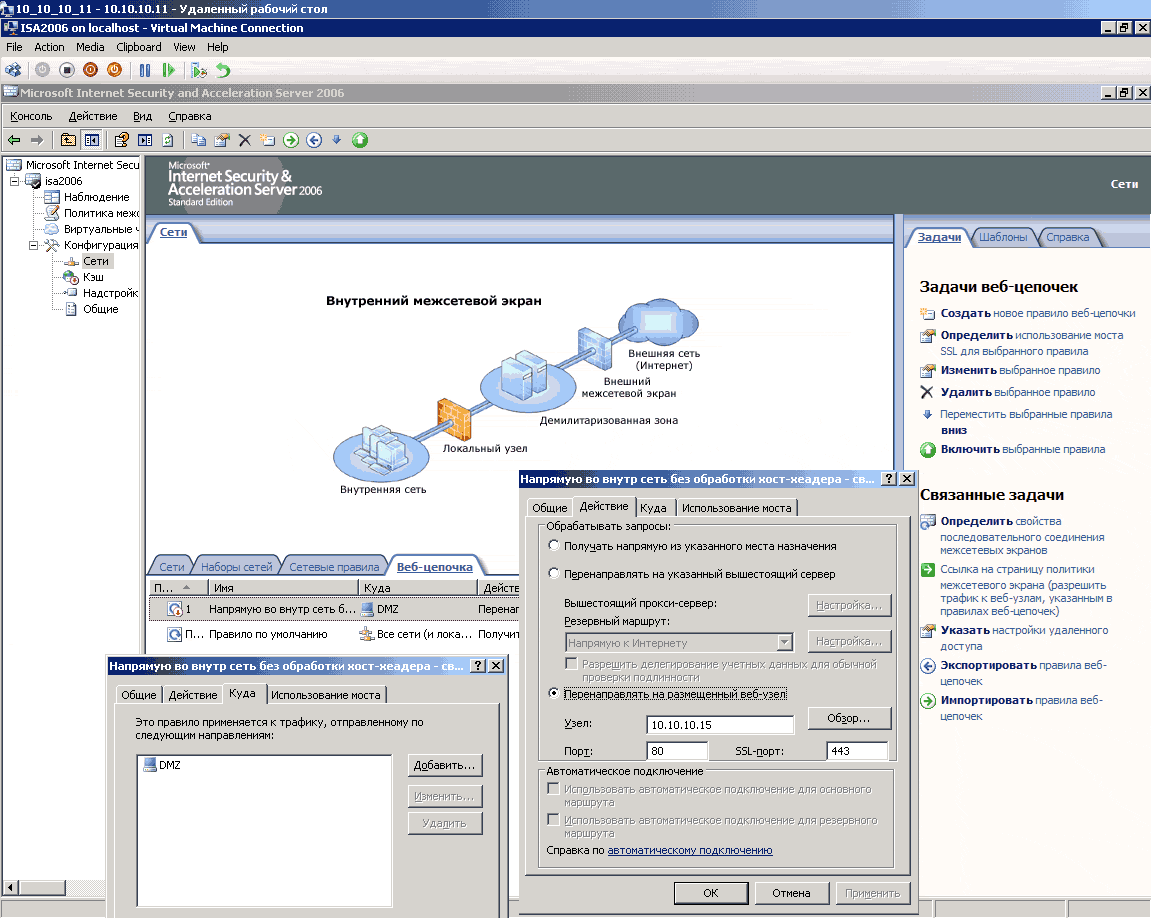Click the green Reset VM icon

(x=169, y=70)
